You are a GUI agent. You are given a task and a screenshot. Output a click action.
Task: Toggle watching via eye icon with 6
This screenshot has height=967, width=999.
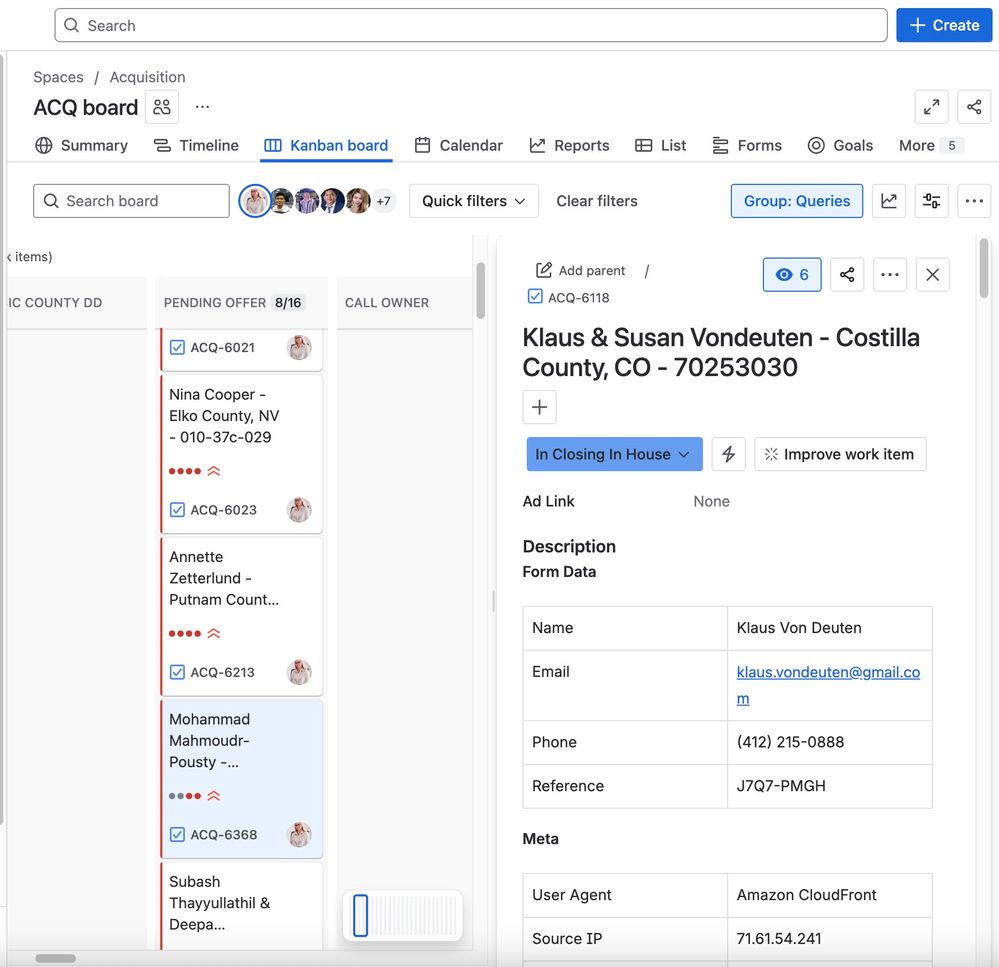(792, 275)
